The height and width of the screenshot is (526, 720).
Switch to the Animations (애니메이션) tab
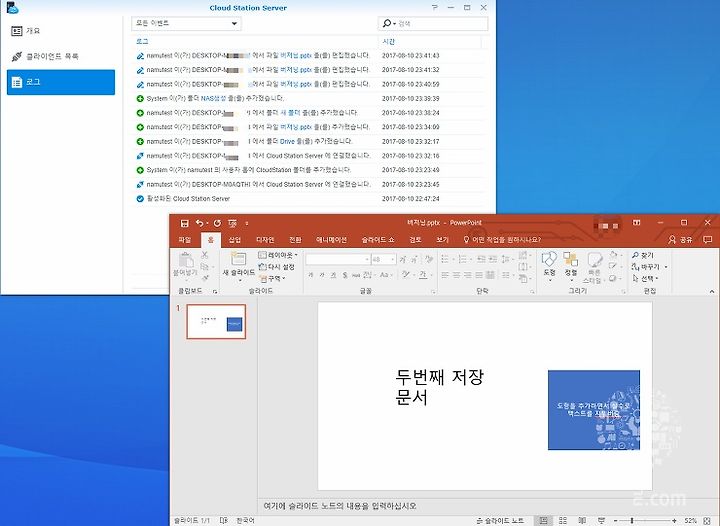[x=331, y=240]
